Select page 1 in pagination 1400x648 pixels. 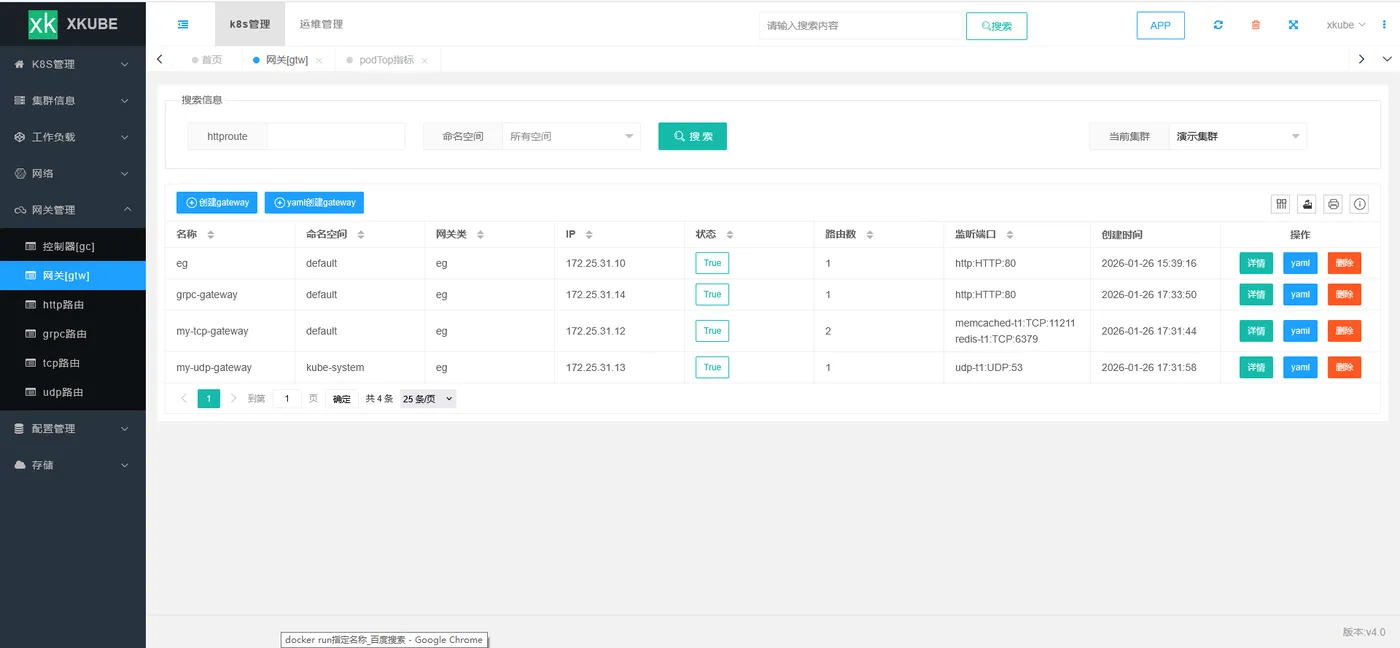[209, 398]
